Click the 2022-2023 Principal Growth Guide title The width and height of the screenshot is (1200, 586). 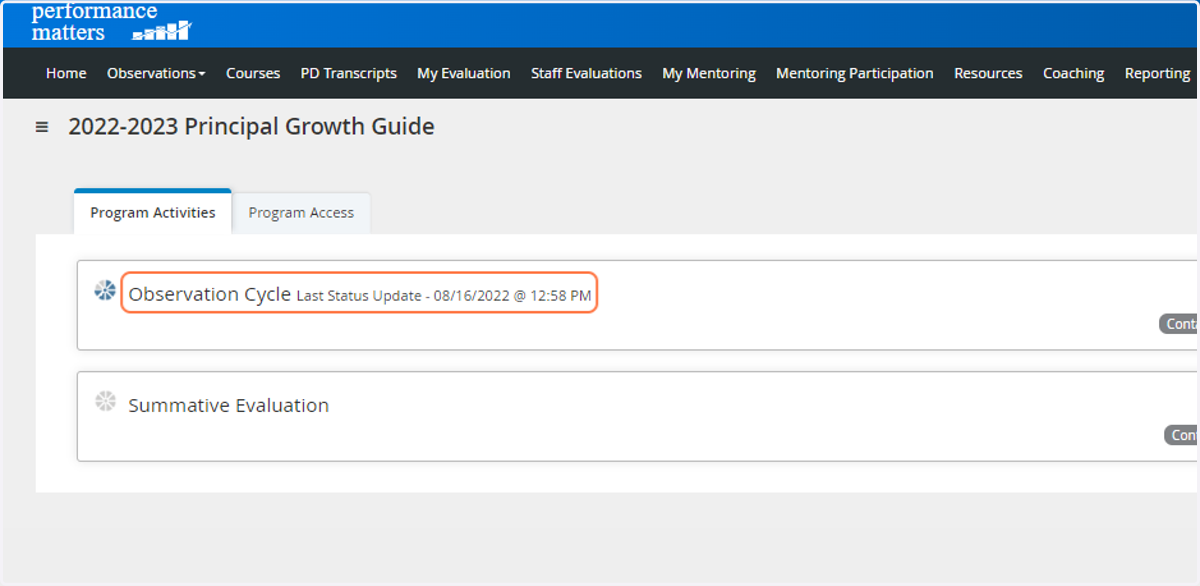[x=252, y=127]
